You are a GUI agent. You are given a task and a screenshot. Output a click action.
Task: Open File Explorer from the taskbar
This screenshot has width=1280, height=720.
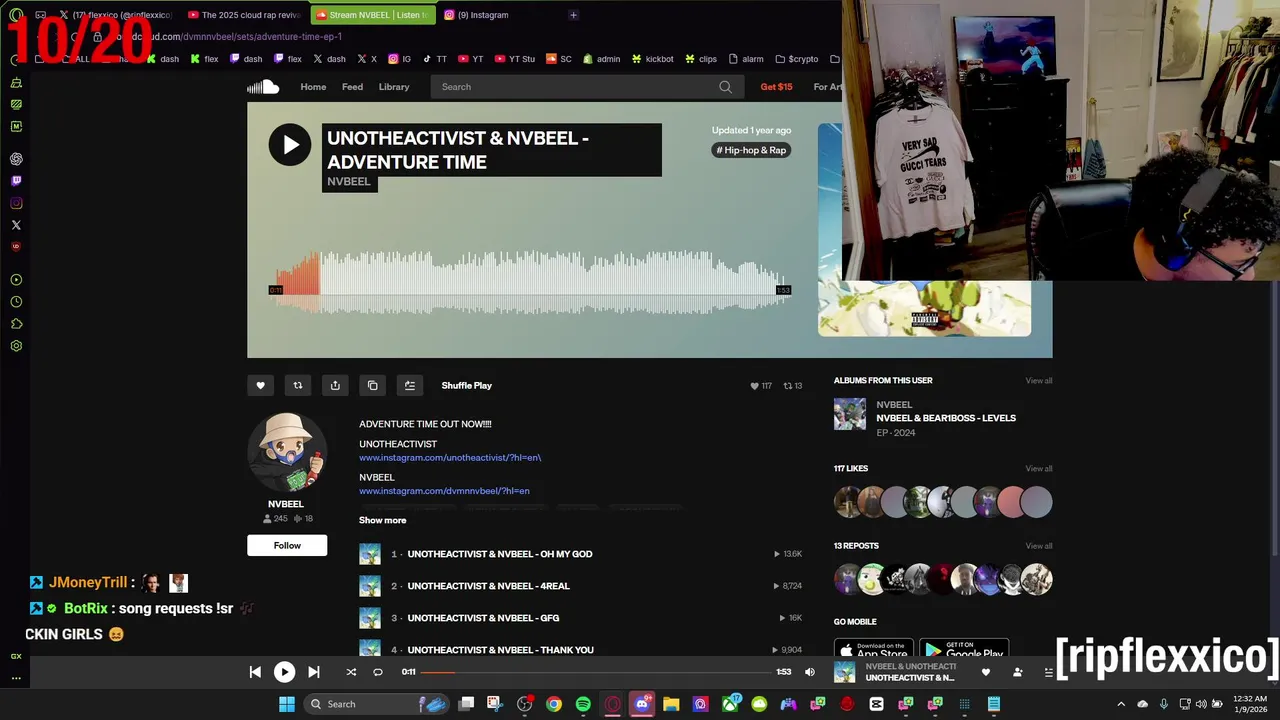click(x=671, y=704)
